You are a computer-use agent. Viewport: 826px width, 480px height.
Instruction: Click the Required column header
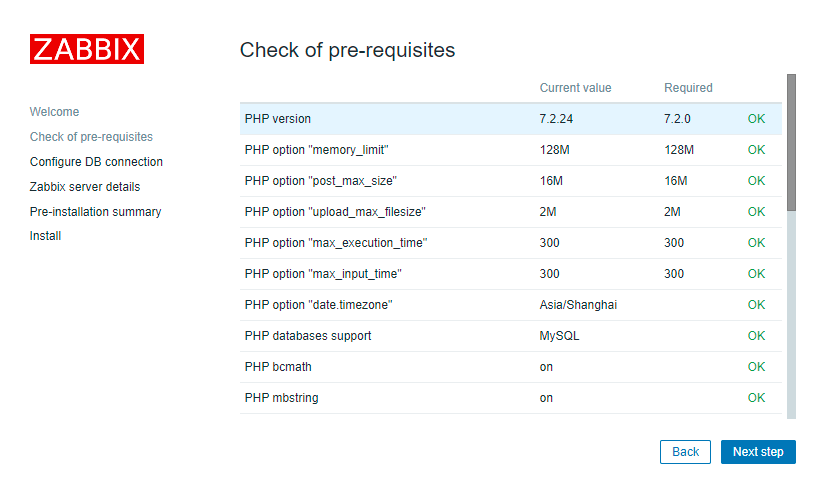coord(688,88)
